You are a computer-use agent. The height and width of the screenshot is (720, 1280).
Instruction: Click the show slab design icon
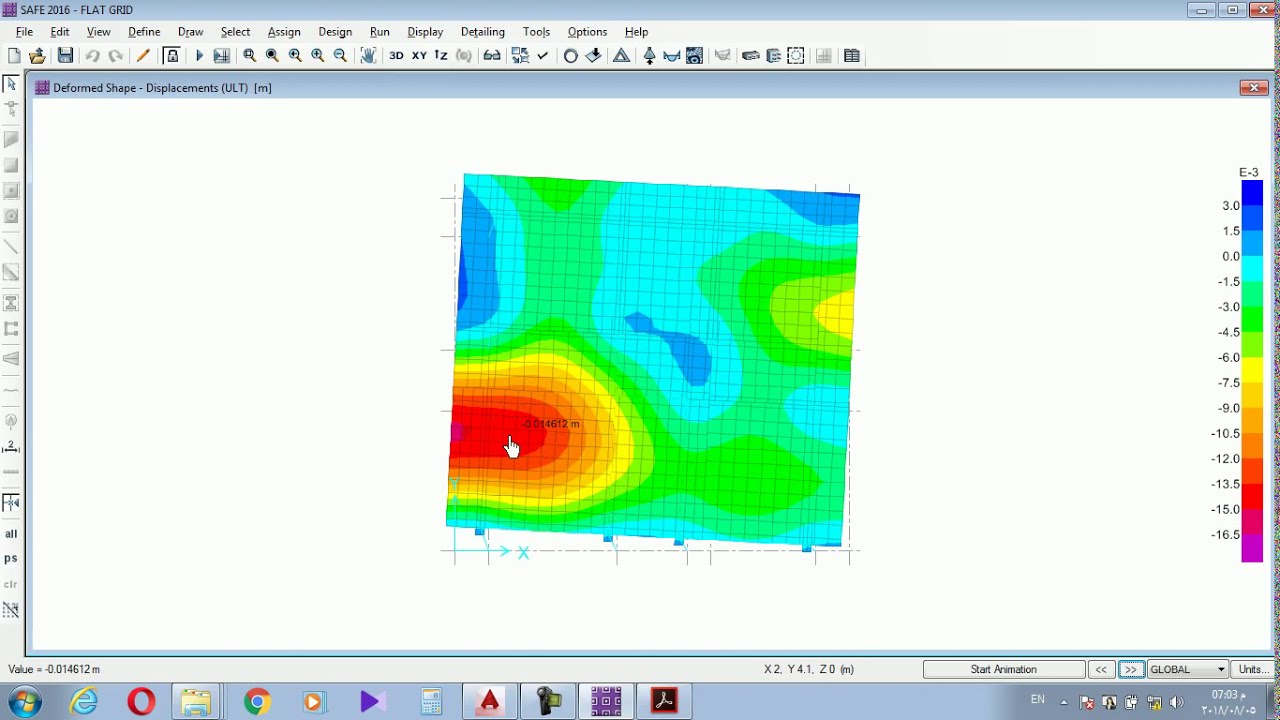[x=751, y=56]
